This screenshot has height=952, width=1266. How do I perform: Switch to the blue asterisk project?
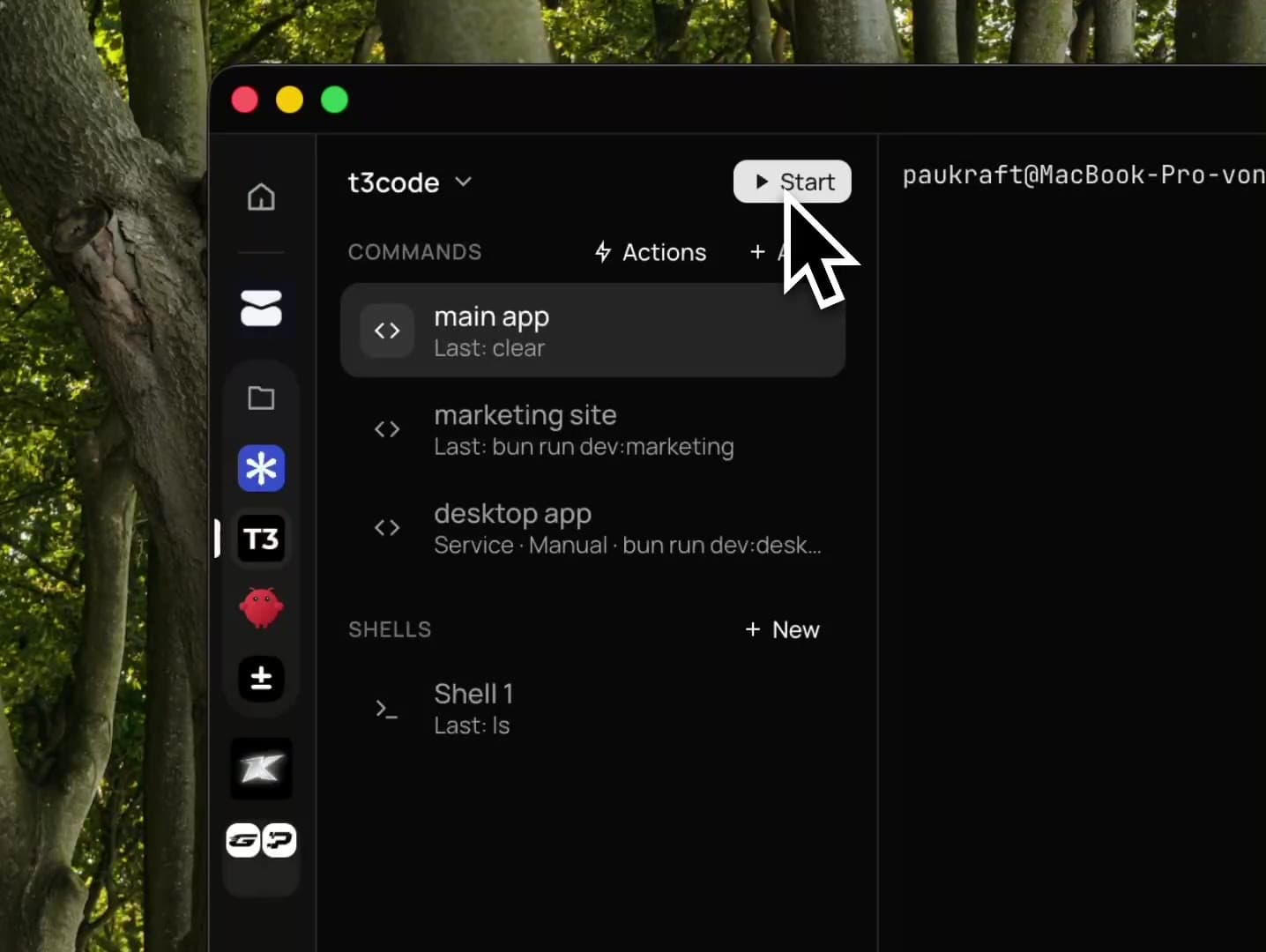click(261, 468)
